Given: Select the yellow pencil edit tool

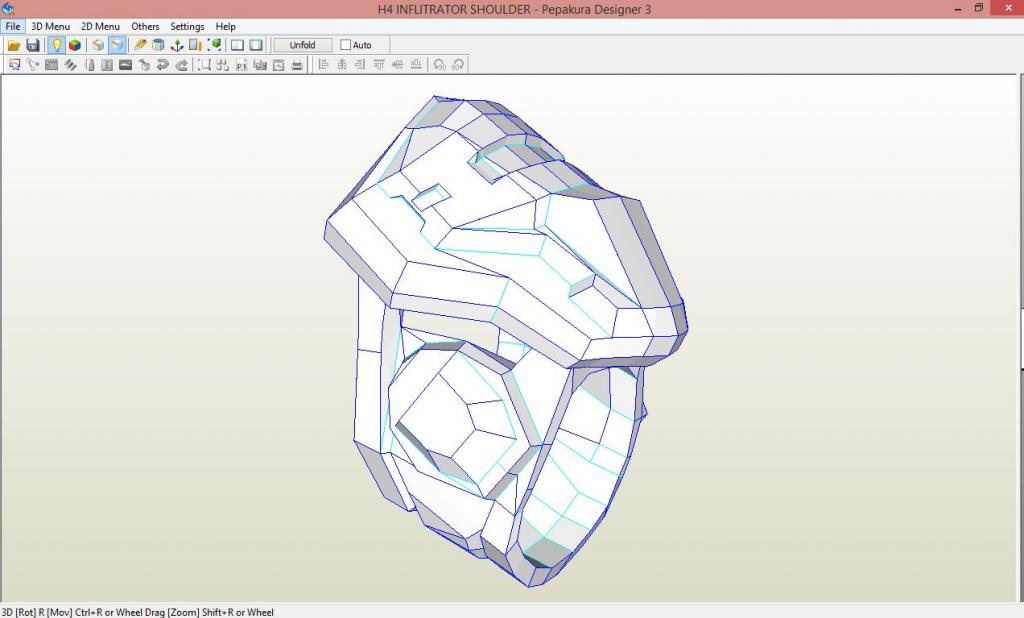Looking at the screenshot, I should [x=140, y=45].
